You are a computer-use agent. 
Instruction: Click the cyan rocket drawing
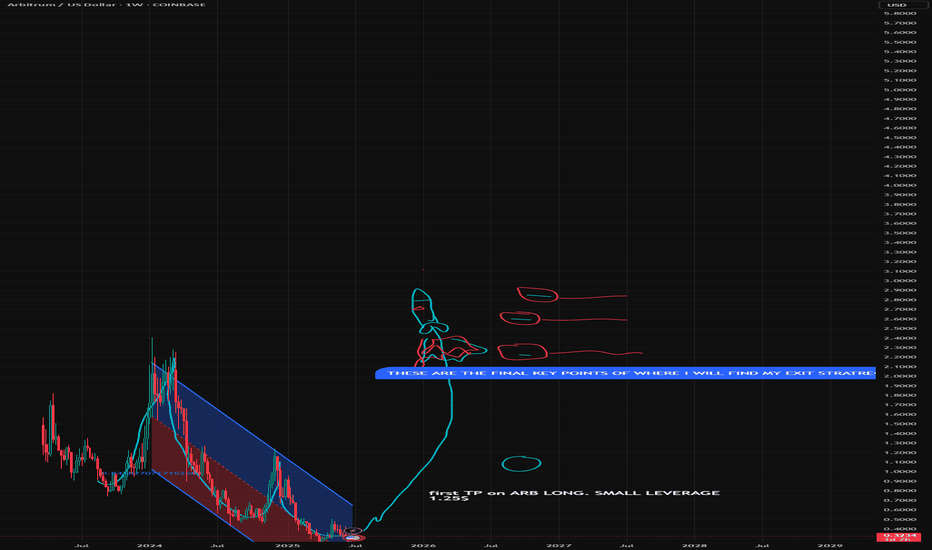coord(426,310)
